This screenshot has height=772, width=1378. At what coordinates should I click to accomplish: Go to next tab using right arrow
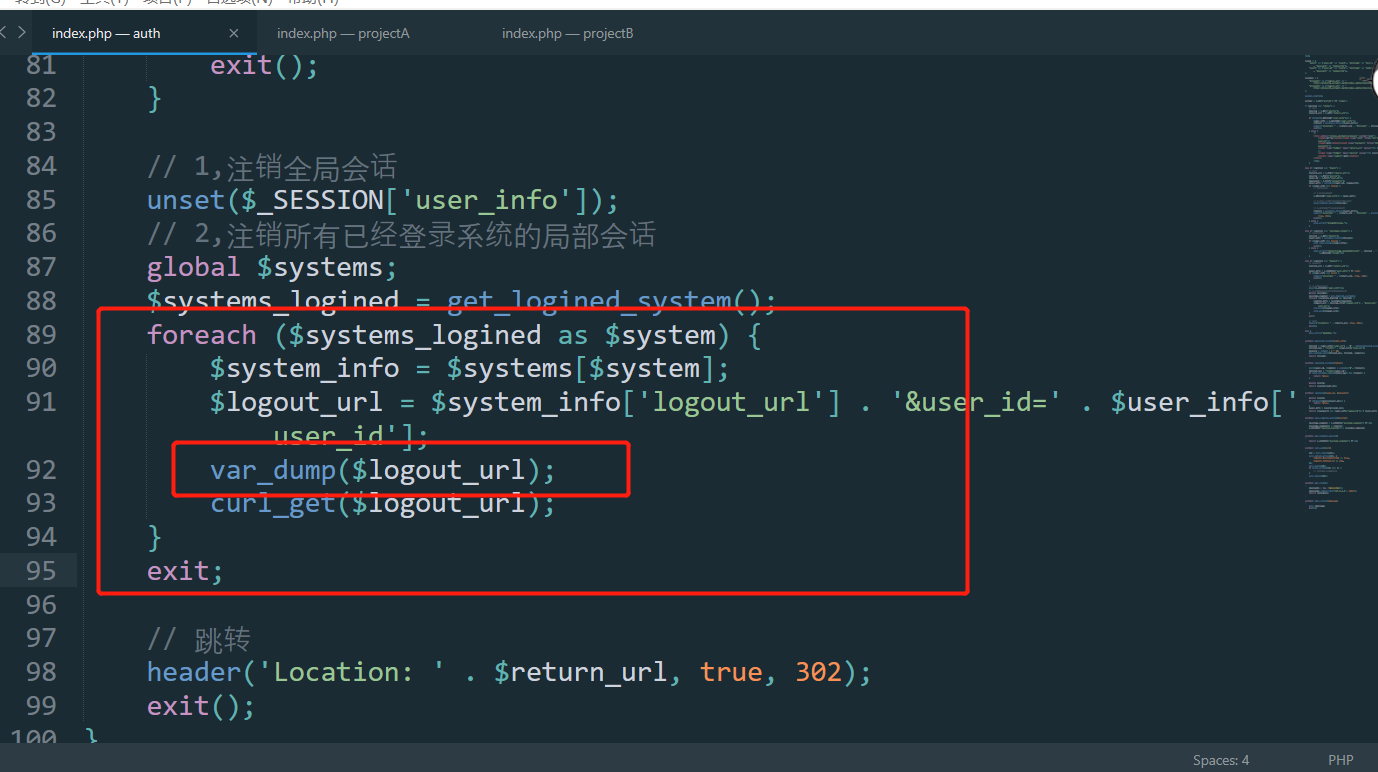[22, 32]
